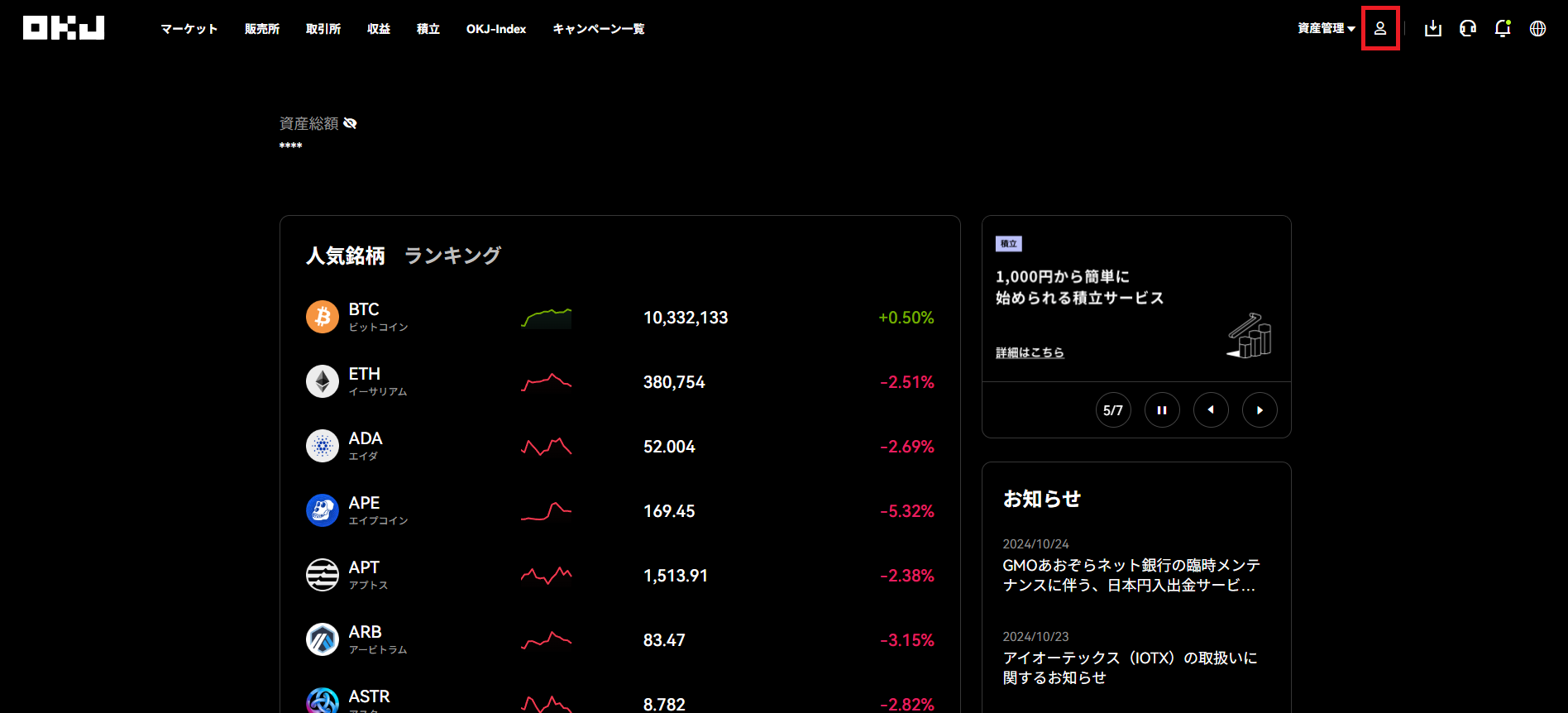This screenshot has width=1568, height=713.
Task: Open the language globe icon
Action: tap(1537, 28)
